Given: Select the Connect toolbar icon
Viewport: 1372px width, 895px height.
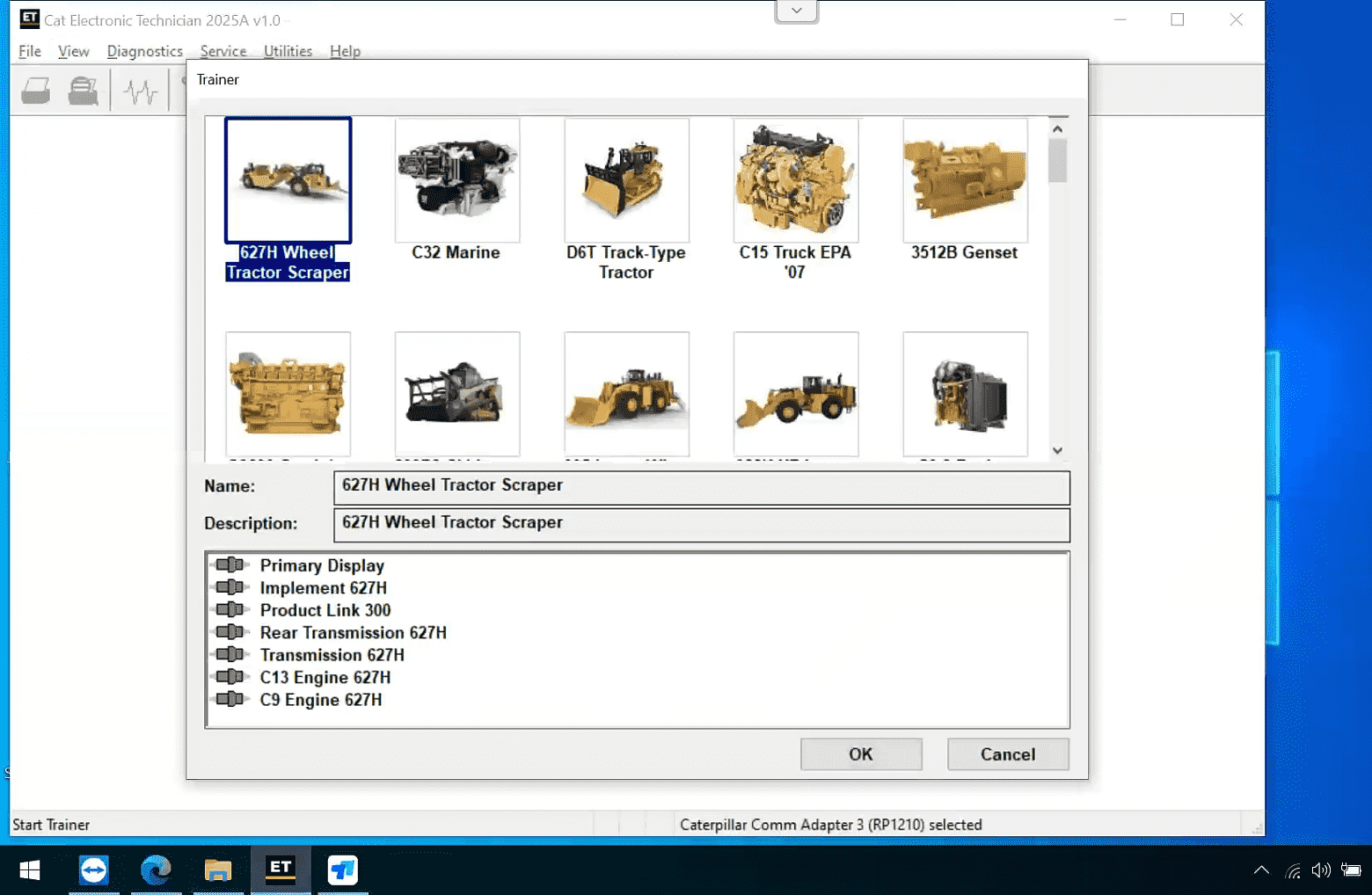Looking at the screenshot, I should [x=35, y=89].
